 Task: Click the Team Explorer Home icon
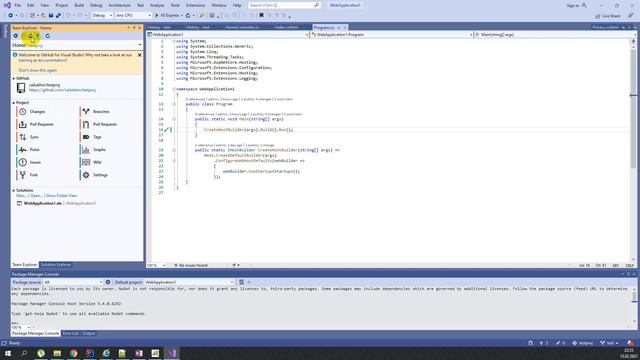(x=30, y=36)
